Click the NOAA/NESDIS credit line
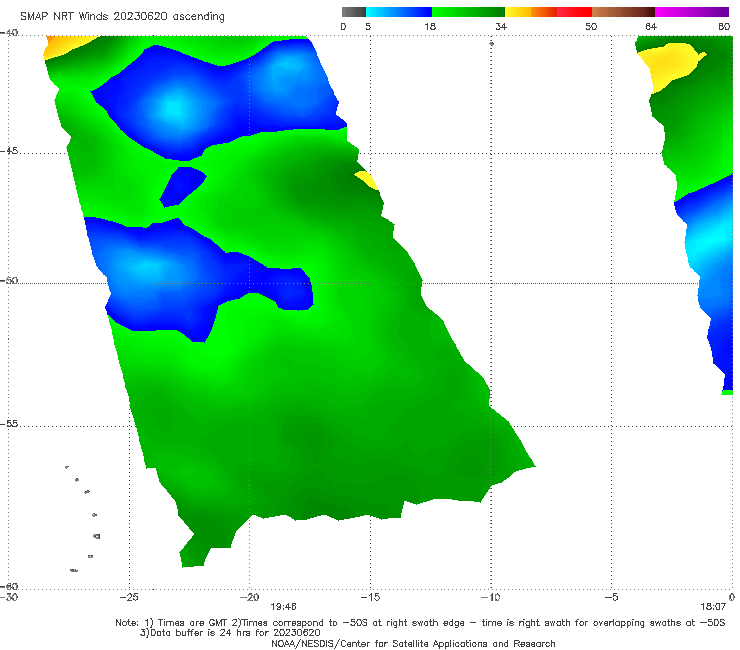 coord(413,643)
